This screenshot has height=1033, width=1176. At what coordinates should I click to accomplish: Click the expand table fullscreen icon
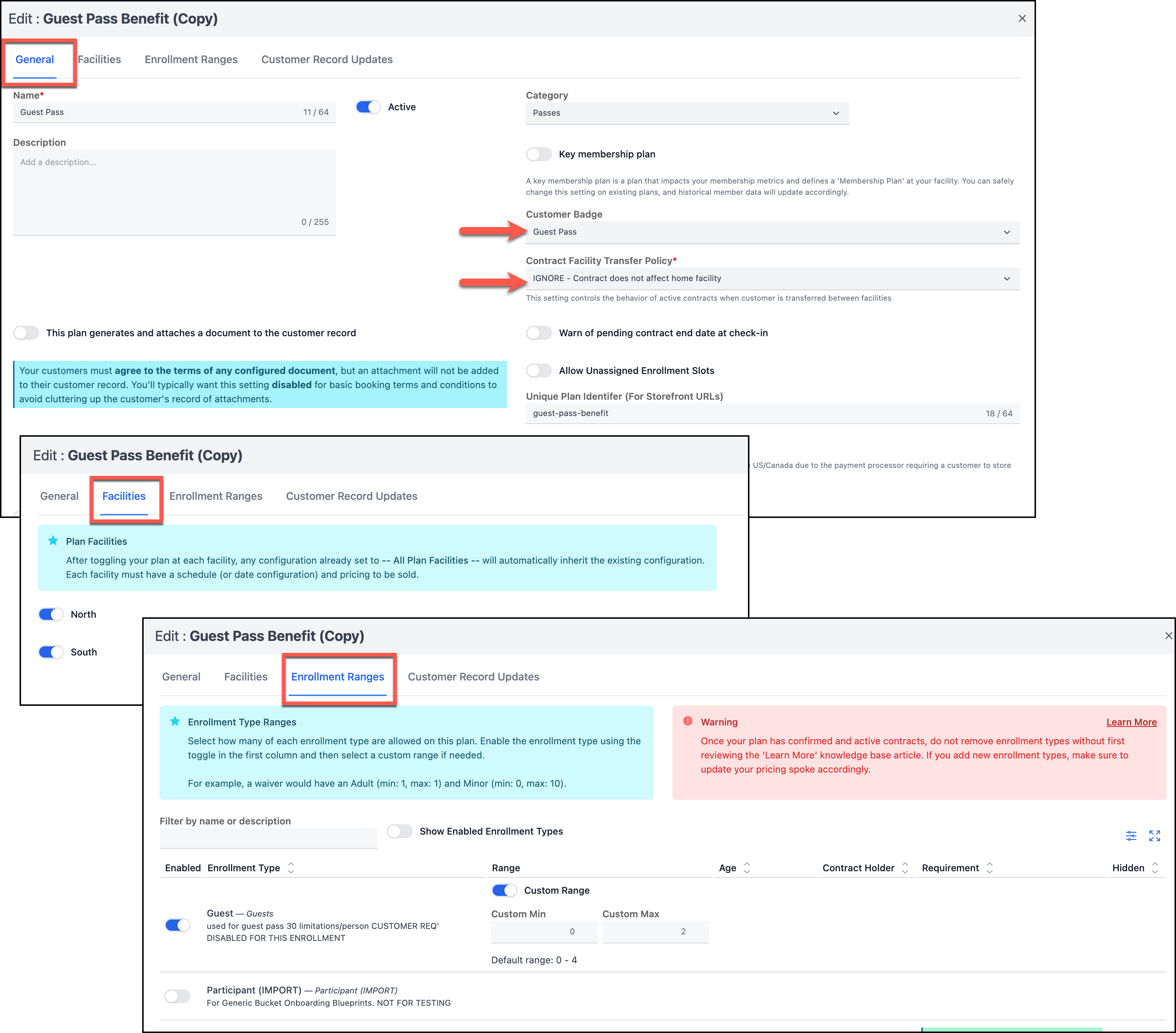(1154, 836)
